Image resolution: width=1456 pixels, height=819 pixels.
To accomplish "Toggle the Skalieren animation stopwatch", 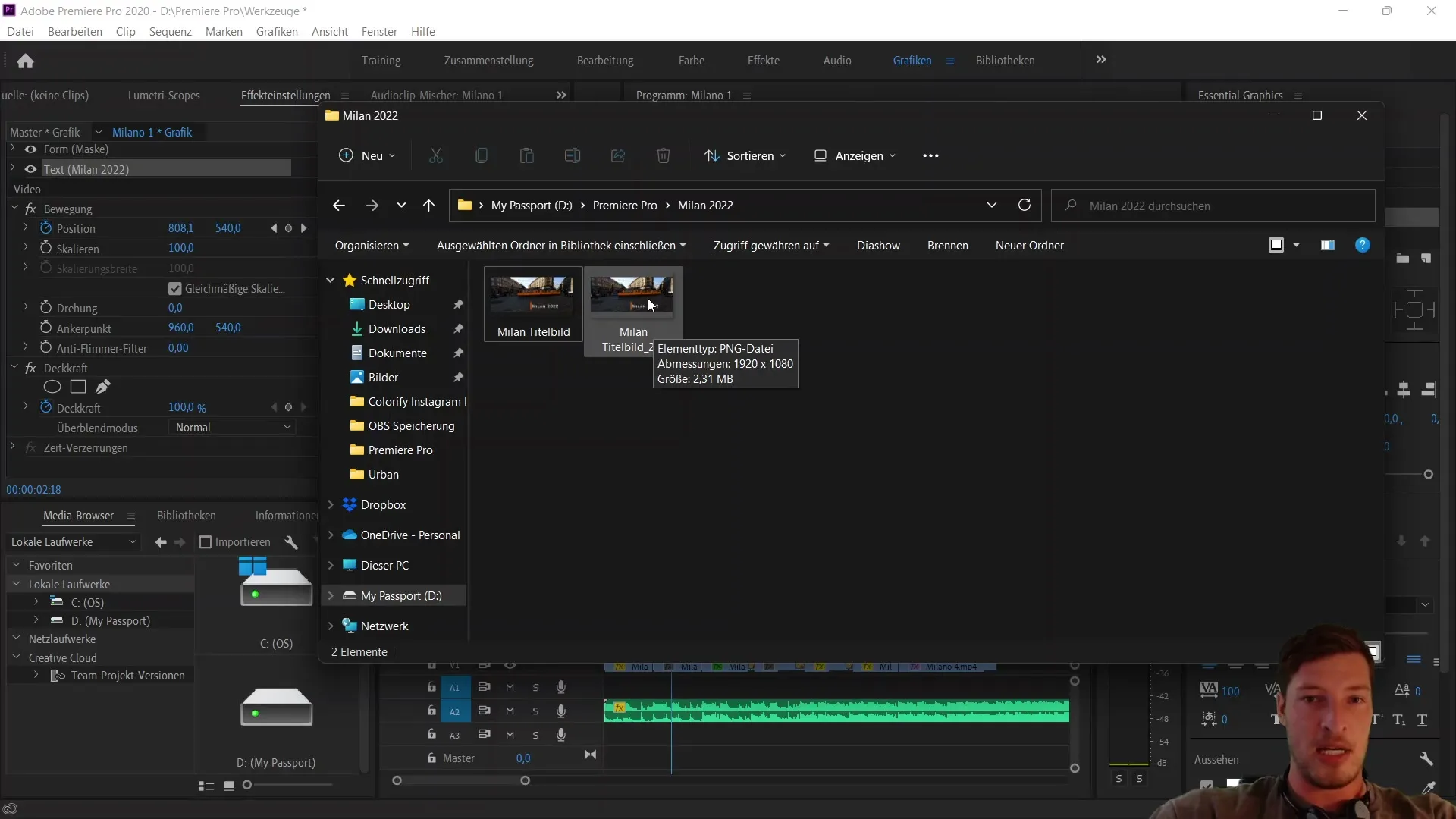I will [45, 248].
